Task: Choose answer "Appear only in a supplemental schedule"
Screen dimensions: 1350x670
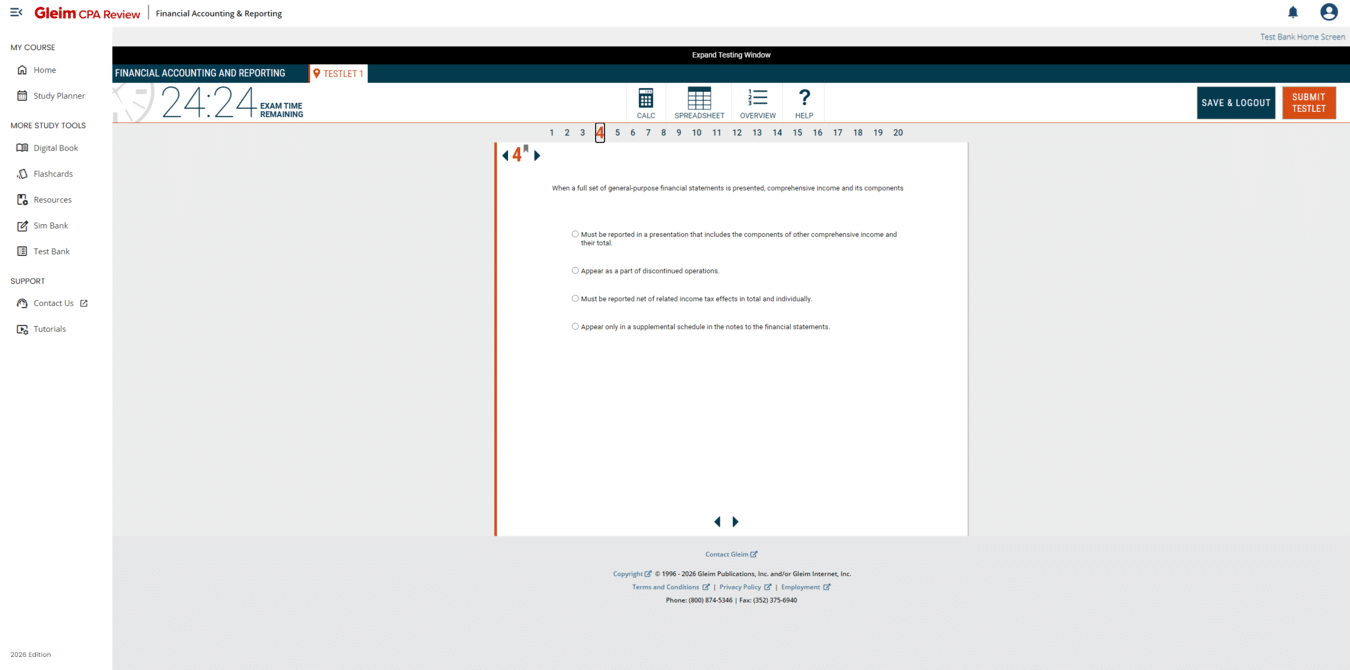Action: [x=575, y=326]
